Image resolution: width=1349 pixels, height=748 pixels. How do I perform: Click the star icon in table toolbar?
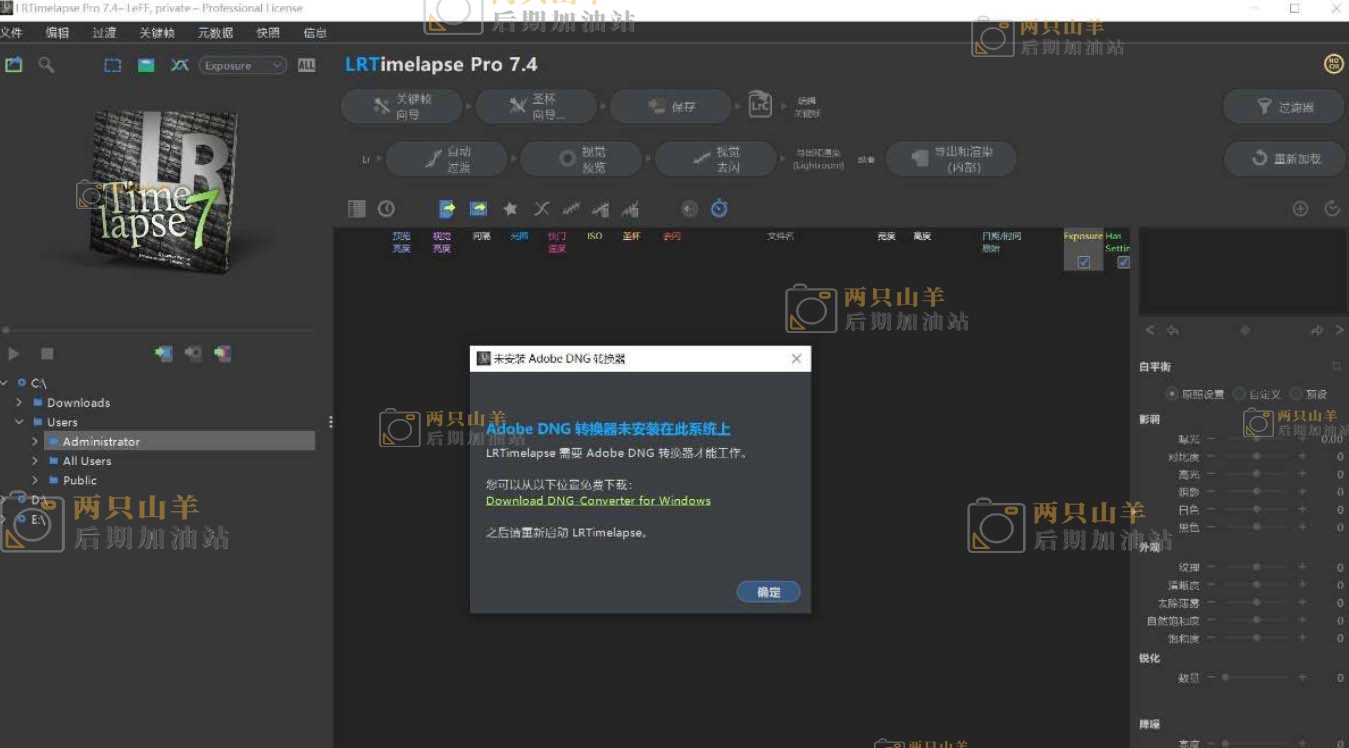click(510, 209)
